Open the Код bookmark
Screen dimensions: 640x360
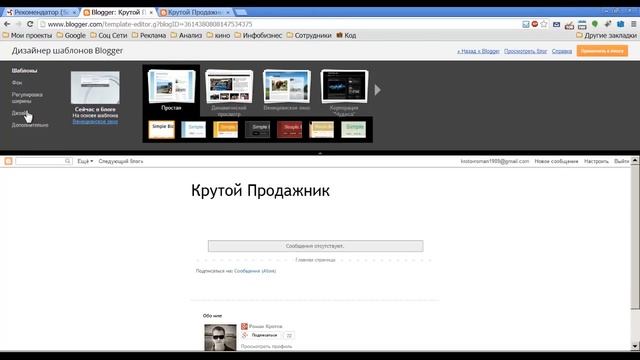click(346, 36)
